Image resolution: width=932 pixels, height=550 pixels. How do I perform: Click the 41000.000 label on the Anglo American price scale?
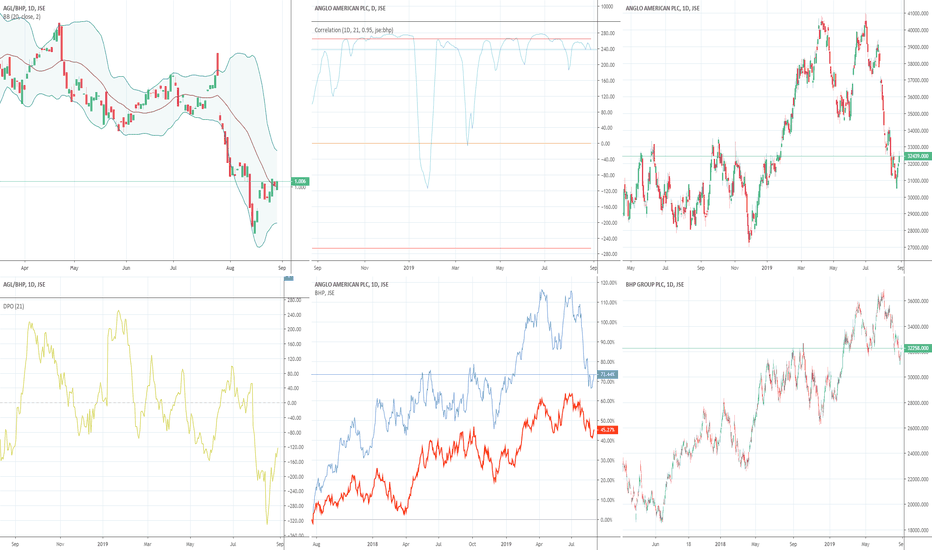point(918,13)
